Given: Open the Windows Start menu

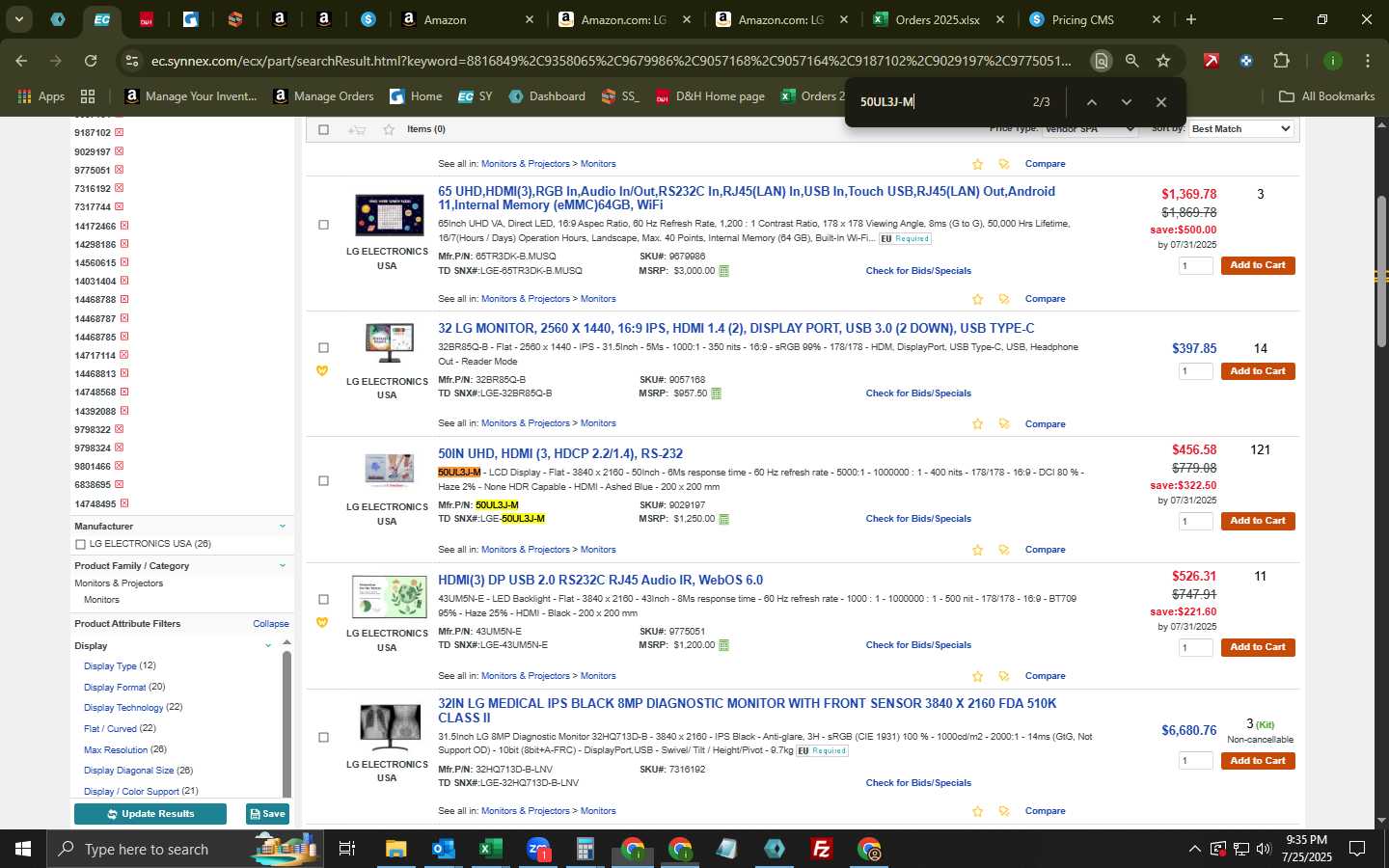Looking at the screenshot, I should pyautogui.click(x=23, y=849).
